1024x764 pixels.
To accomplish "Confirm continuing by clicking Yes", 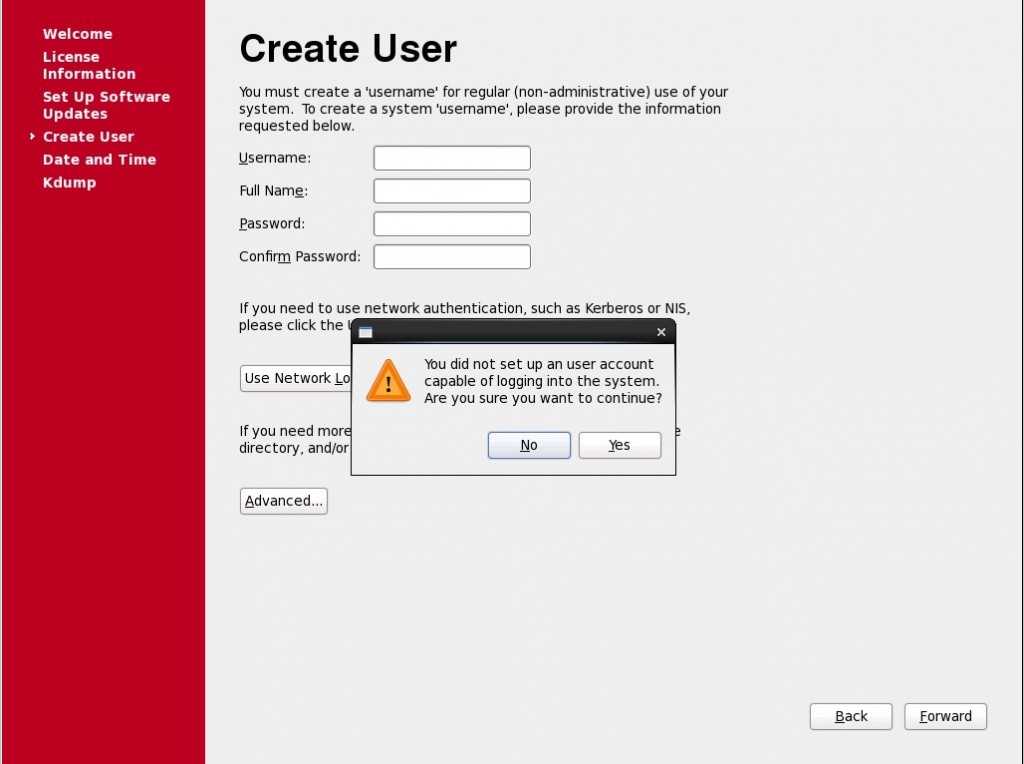I will coord(619,445).
